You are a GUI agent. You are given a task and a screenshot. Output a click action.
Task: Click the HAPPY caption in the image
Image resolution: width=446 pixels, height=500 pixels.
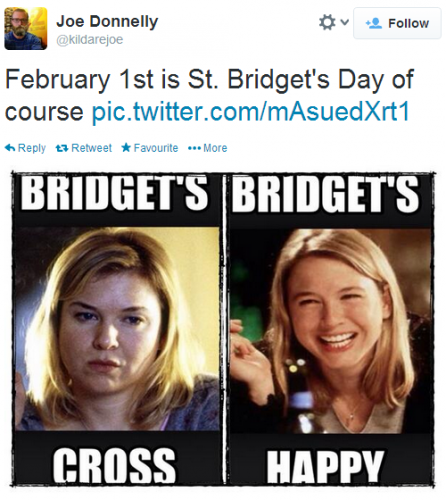(325, 466)
